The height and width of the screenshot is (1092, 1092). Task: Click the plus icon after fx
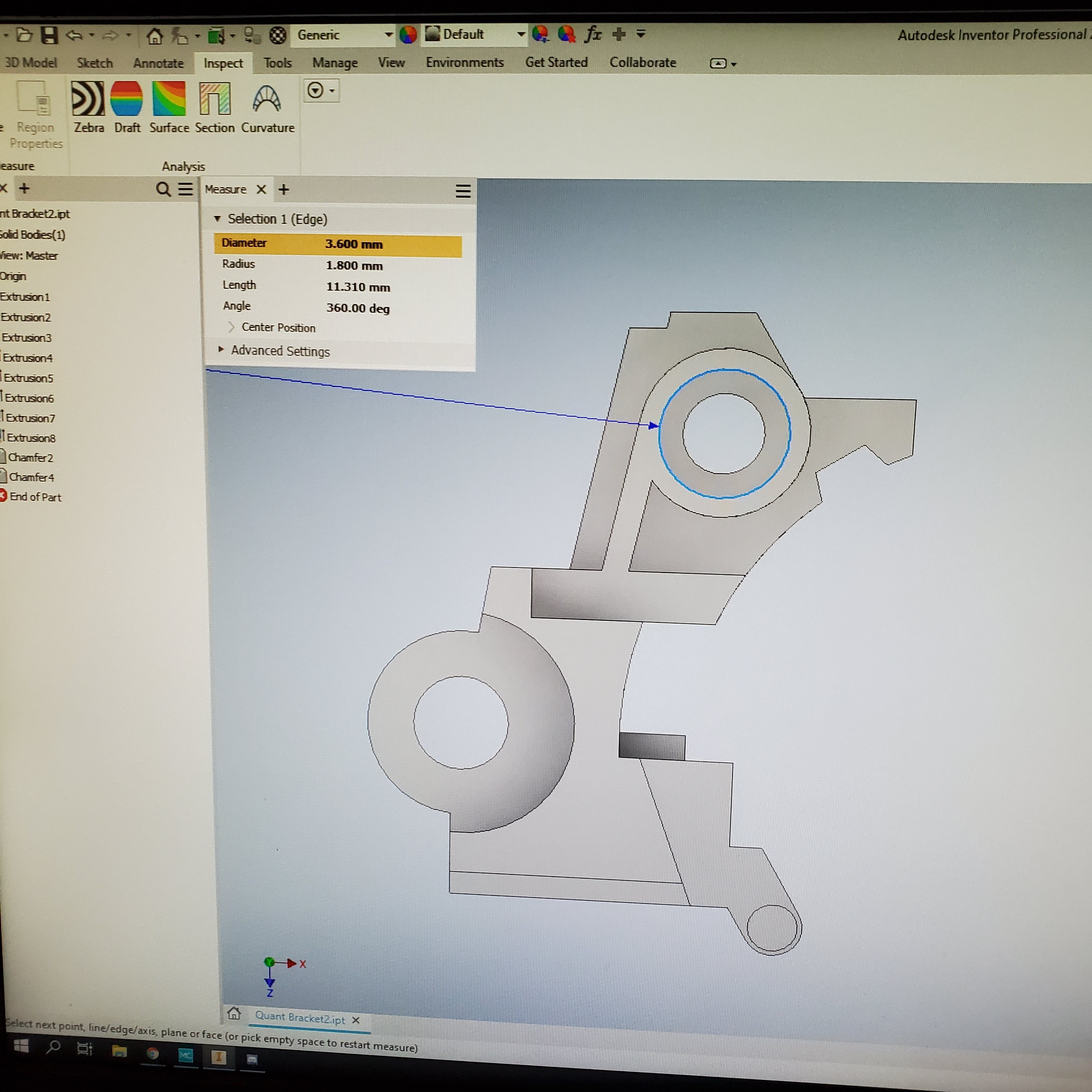pos(619,34)
